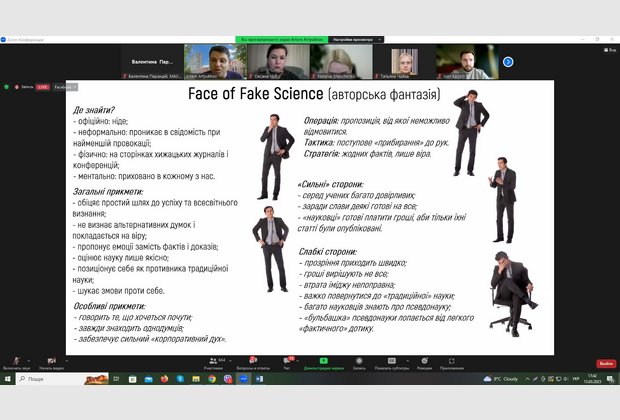The width and height of the screenshot is (620, 420).
Task: Open the Windows Start menu
Action: pyautogui.click(x=7, y=379)
